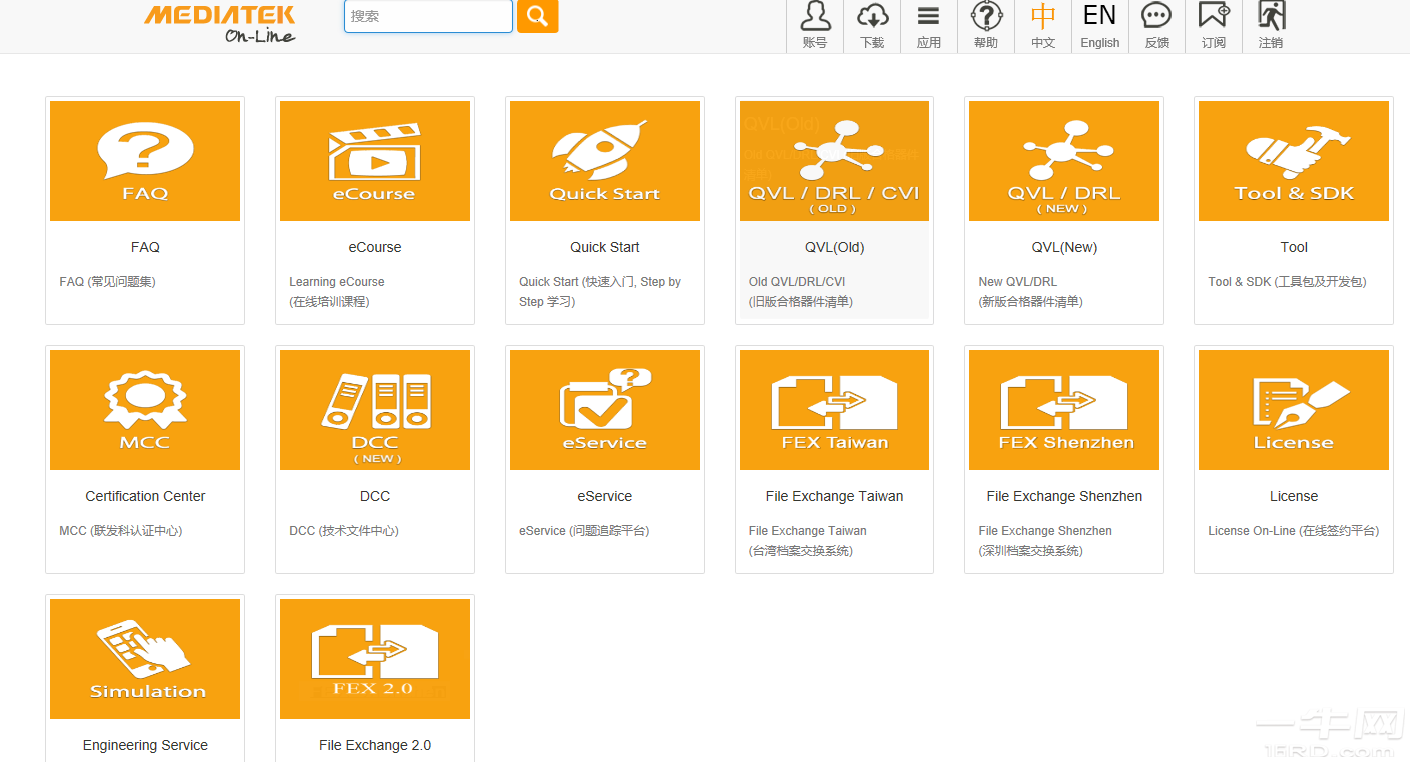Open the License pen-and-paper tile icon
Image resolution: width=1410 pixels, height=762 pixels.
1294,410
